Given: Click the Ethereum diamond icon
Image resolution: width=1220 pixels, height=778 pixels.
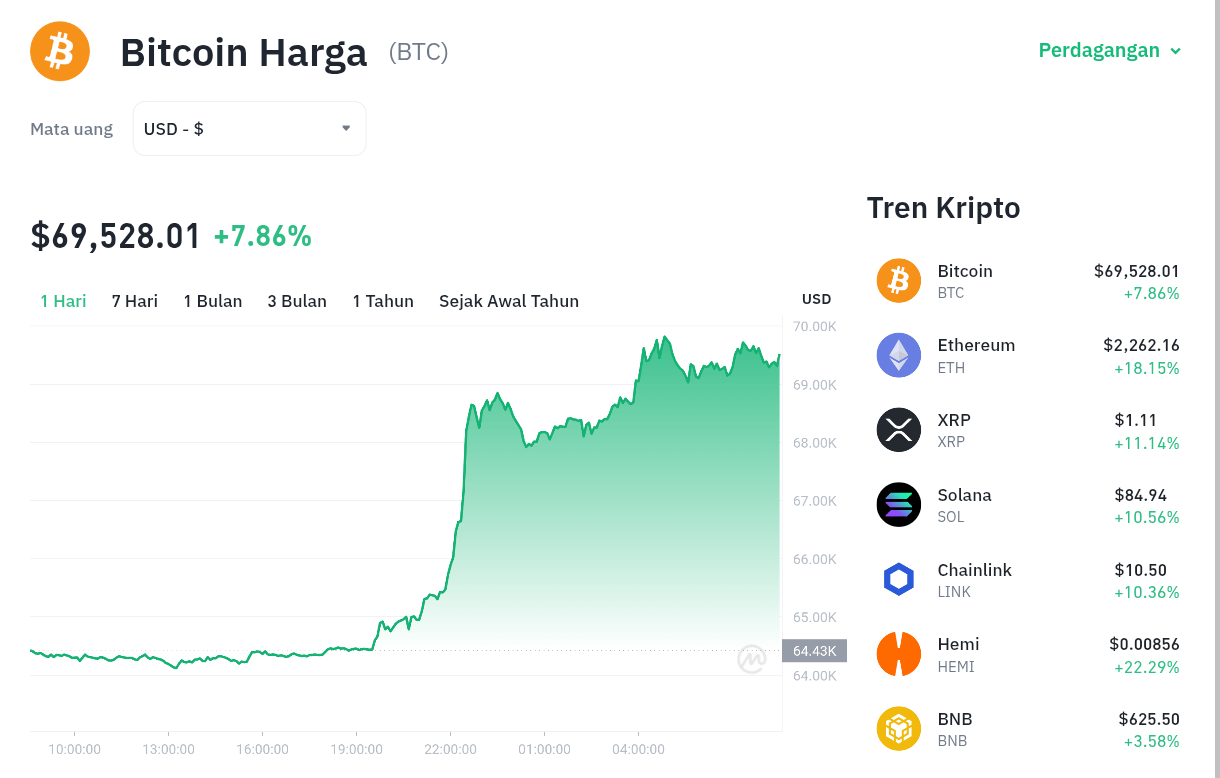Looking at the screenshot, I should (x=899, y=355).
